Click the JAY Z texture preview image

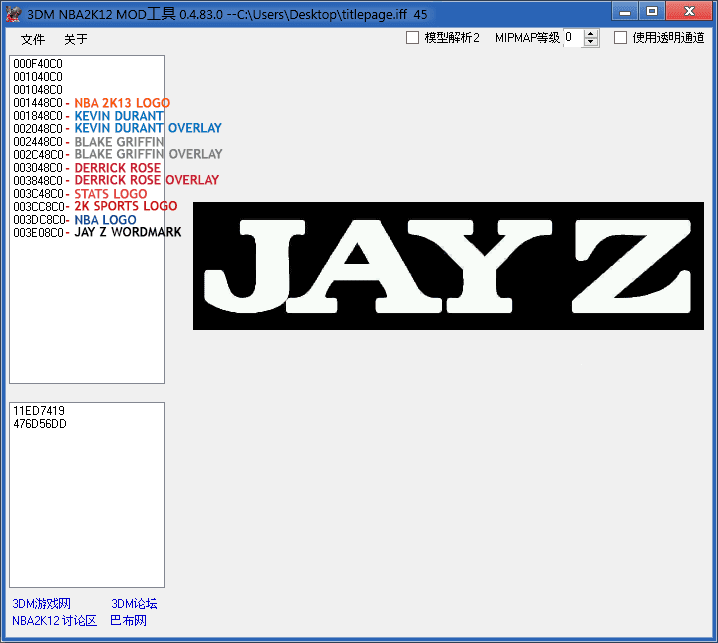tap(448, 266)
